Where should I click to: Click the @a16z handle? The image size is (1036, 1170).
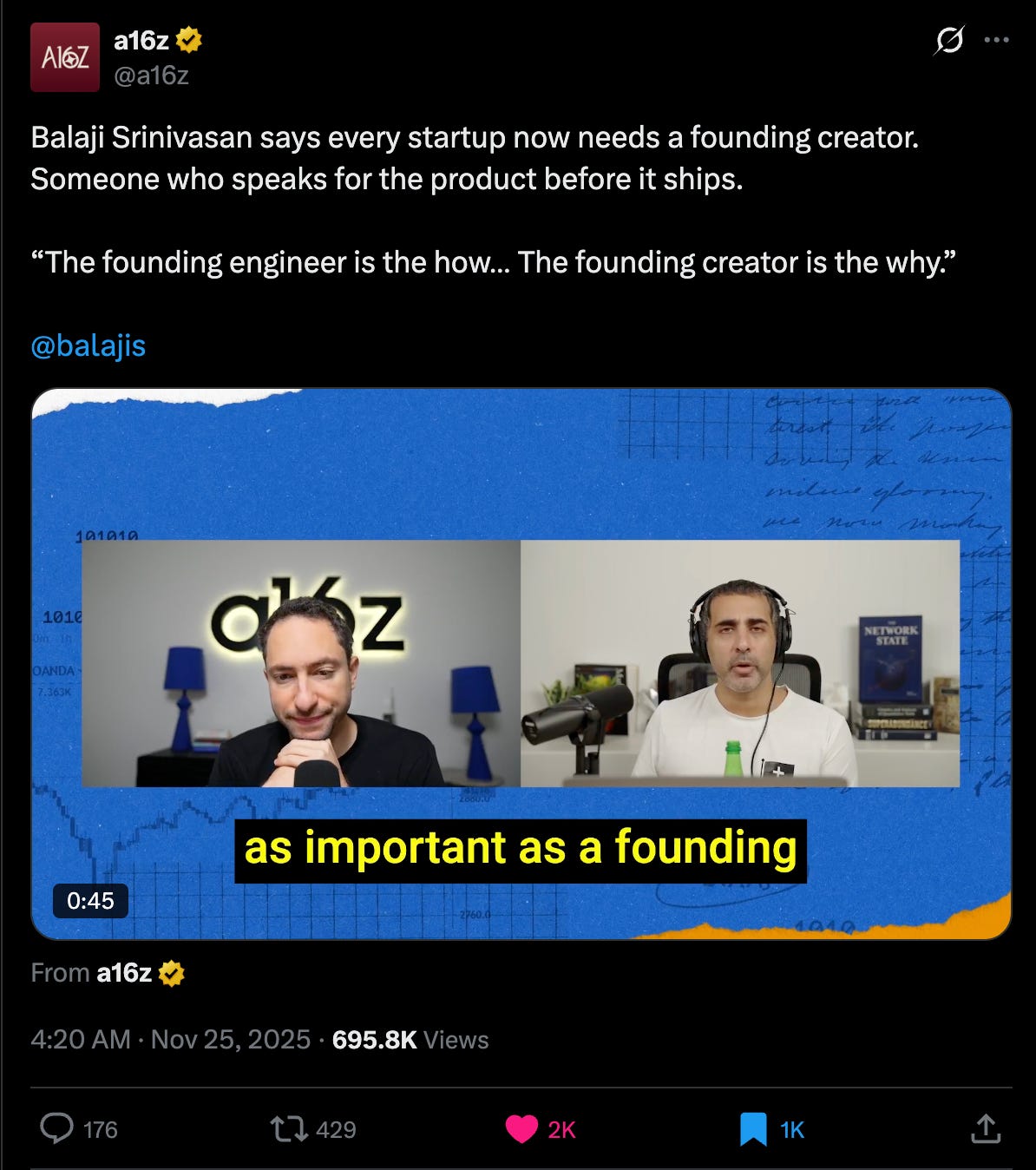tap(151, 76)
